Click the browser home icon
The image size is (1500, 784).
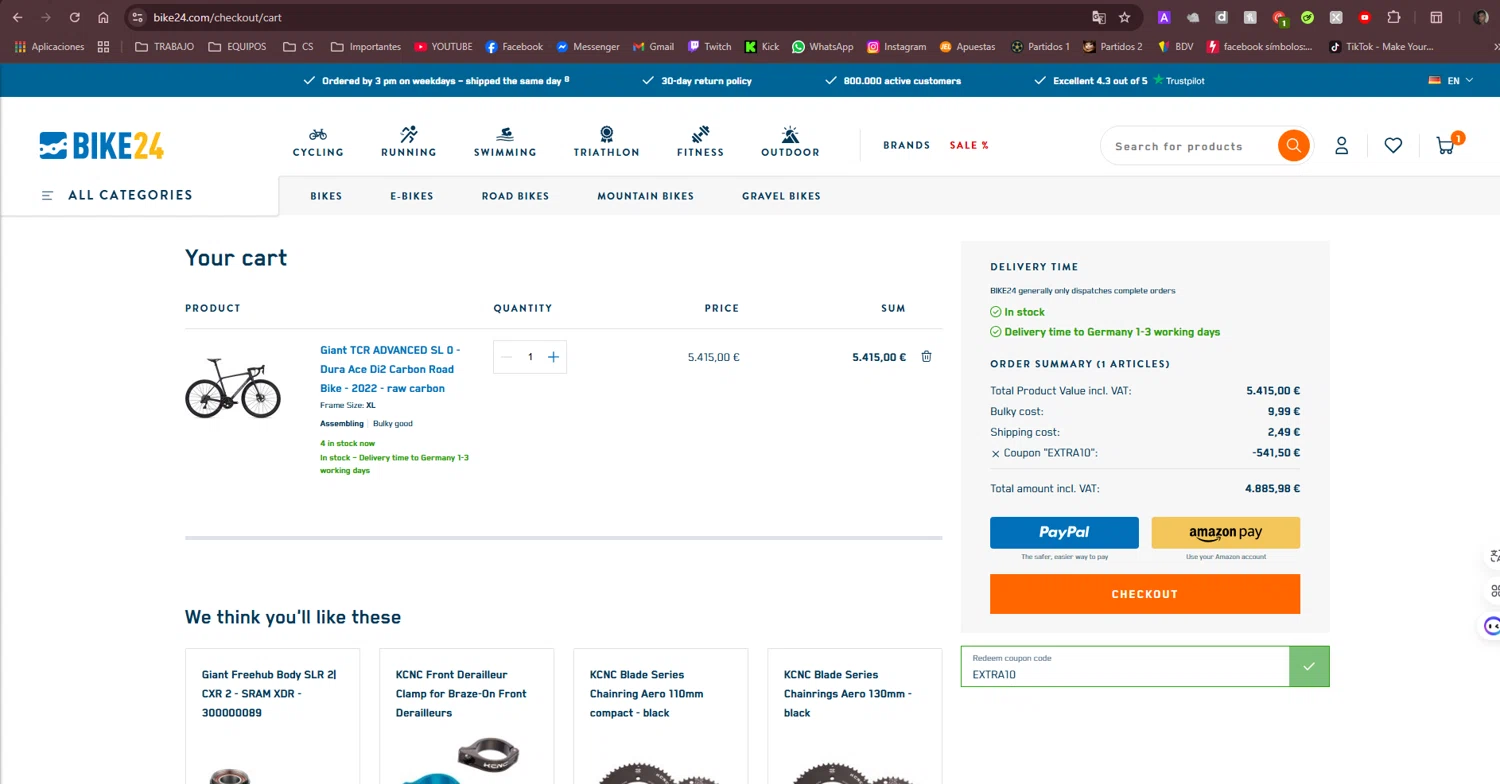tap(103, 17)
